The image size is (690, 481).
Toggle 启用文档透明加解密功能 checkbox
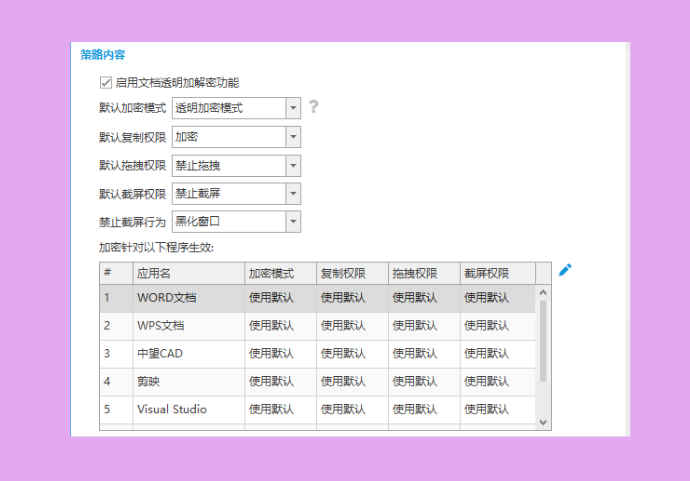(106, 82)
